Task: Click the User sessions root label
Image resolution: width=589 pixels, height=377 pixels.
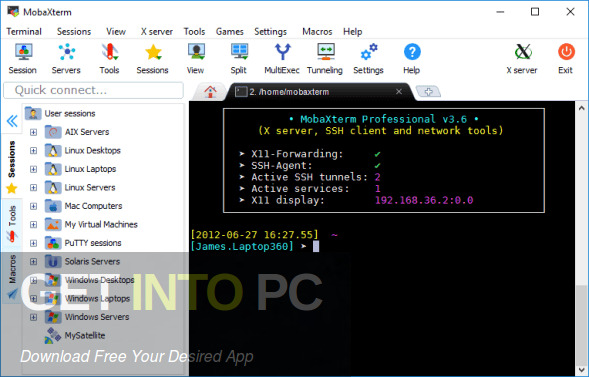Action: (70, 113)
